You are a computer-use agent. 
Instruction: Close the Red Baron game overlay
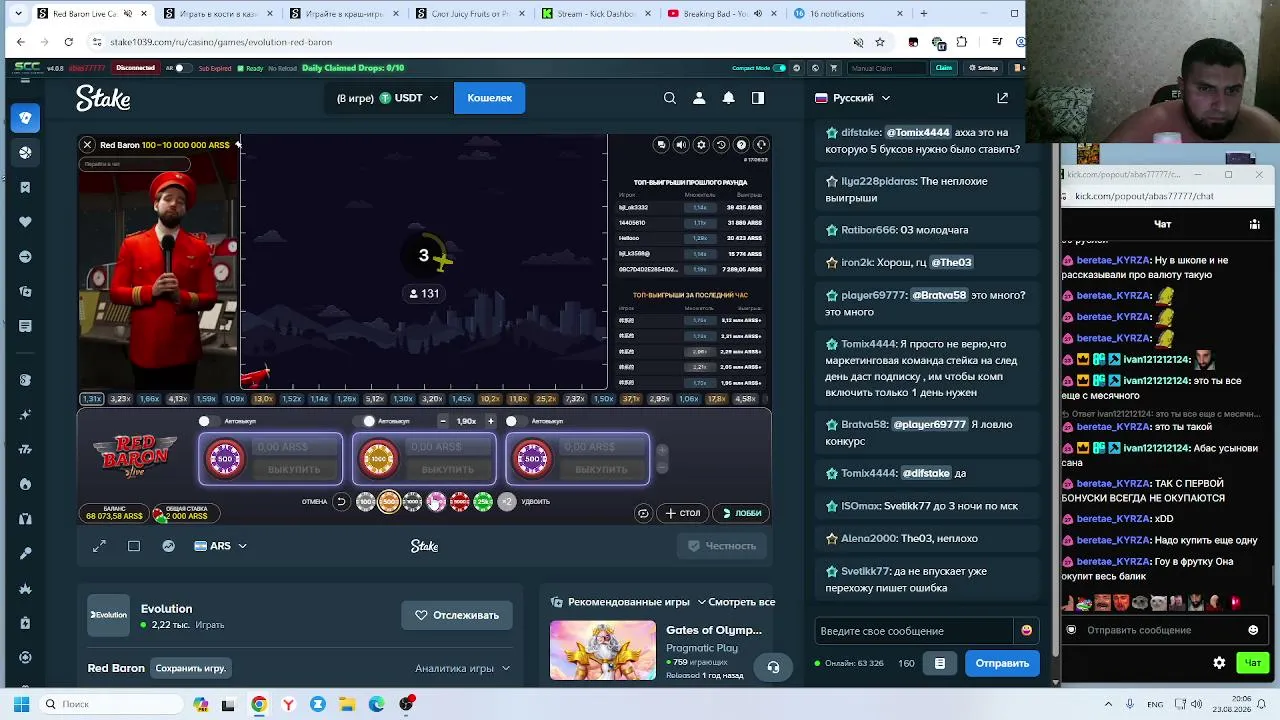tap(87, 145)
